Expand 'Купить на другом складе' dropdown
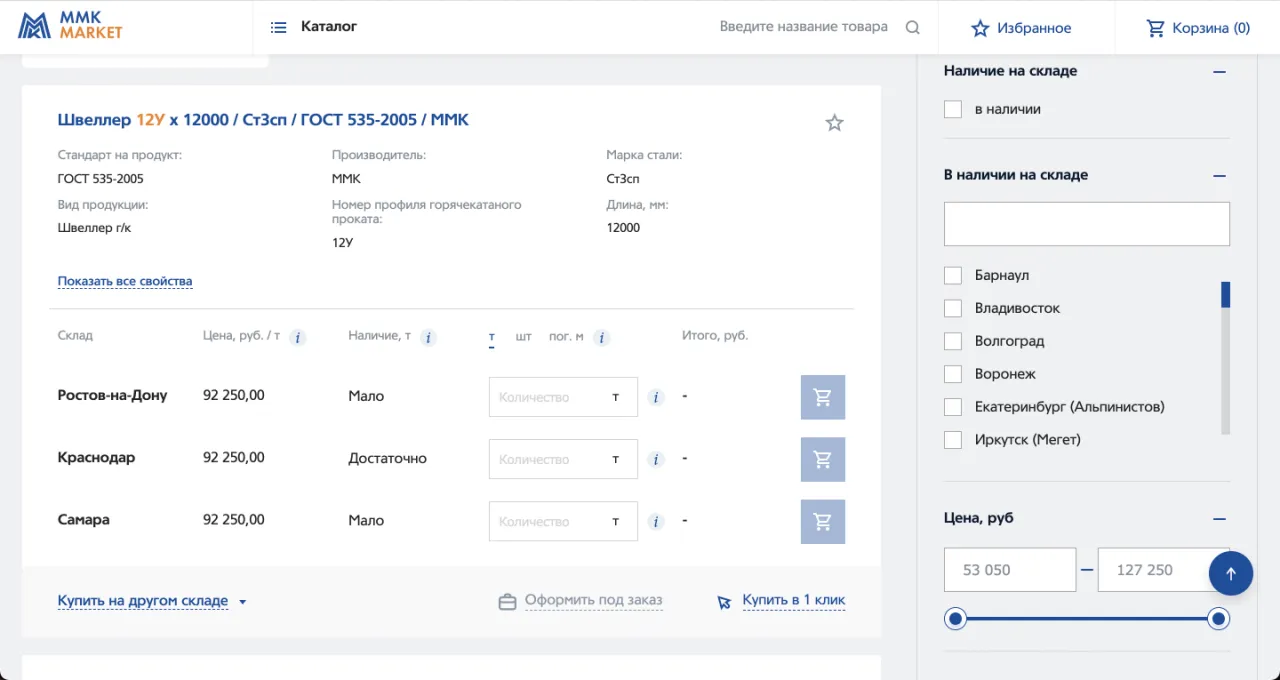Viewport: 1280px width, 680px height. coord(152,601)
